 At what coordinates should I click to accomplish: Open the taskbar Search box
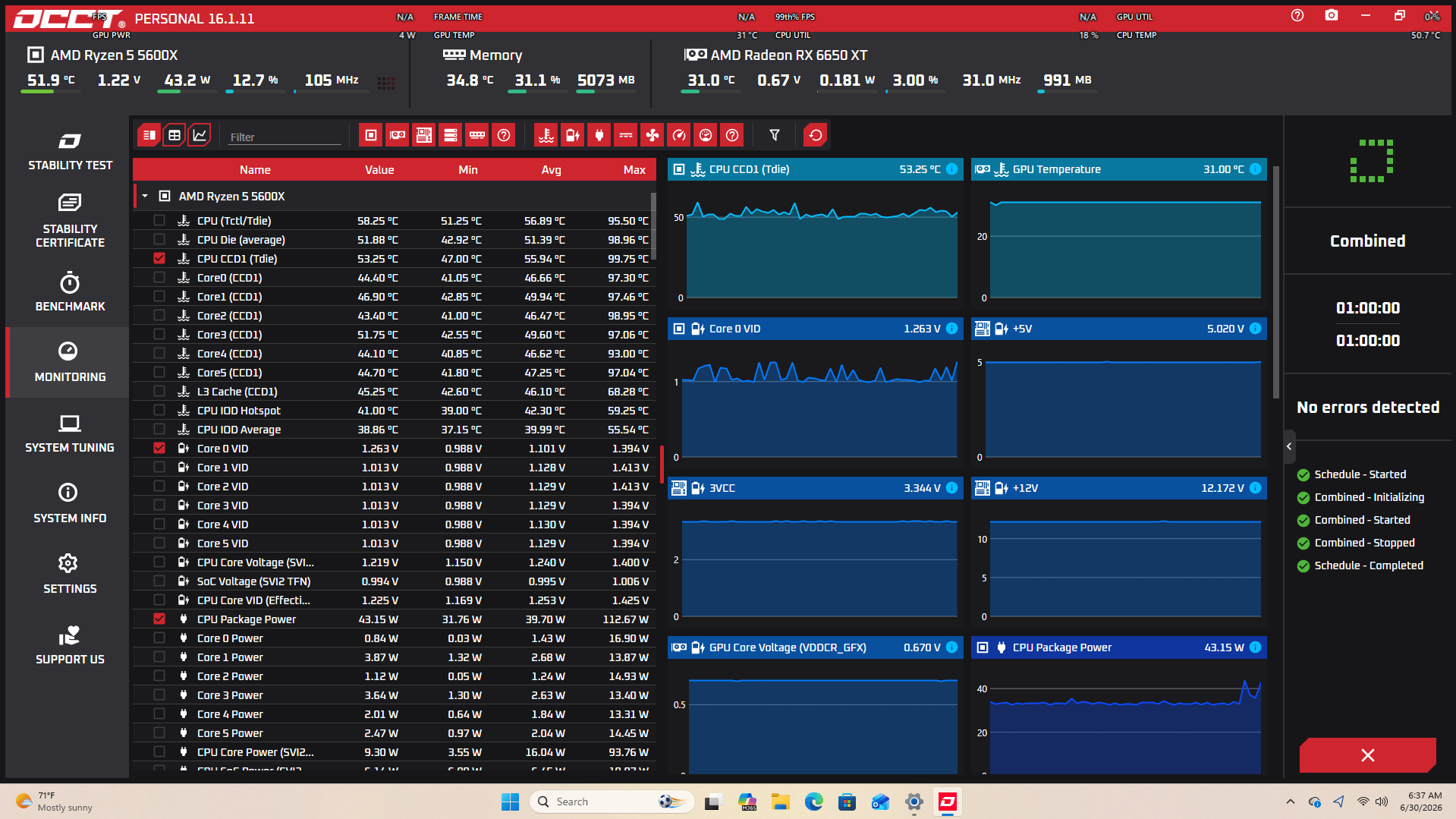pos(612,802)
